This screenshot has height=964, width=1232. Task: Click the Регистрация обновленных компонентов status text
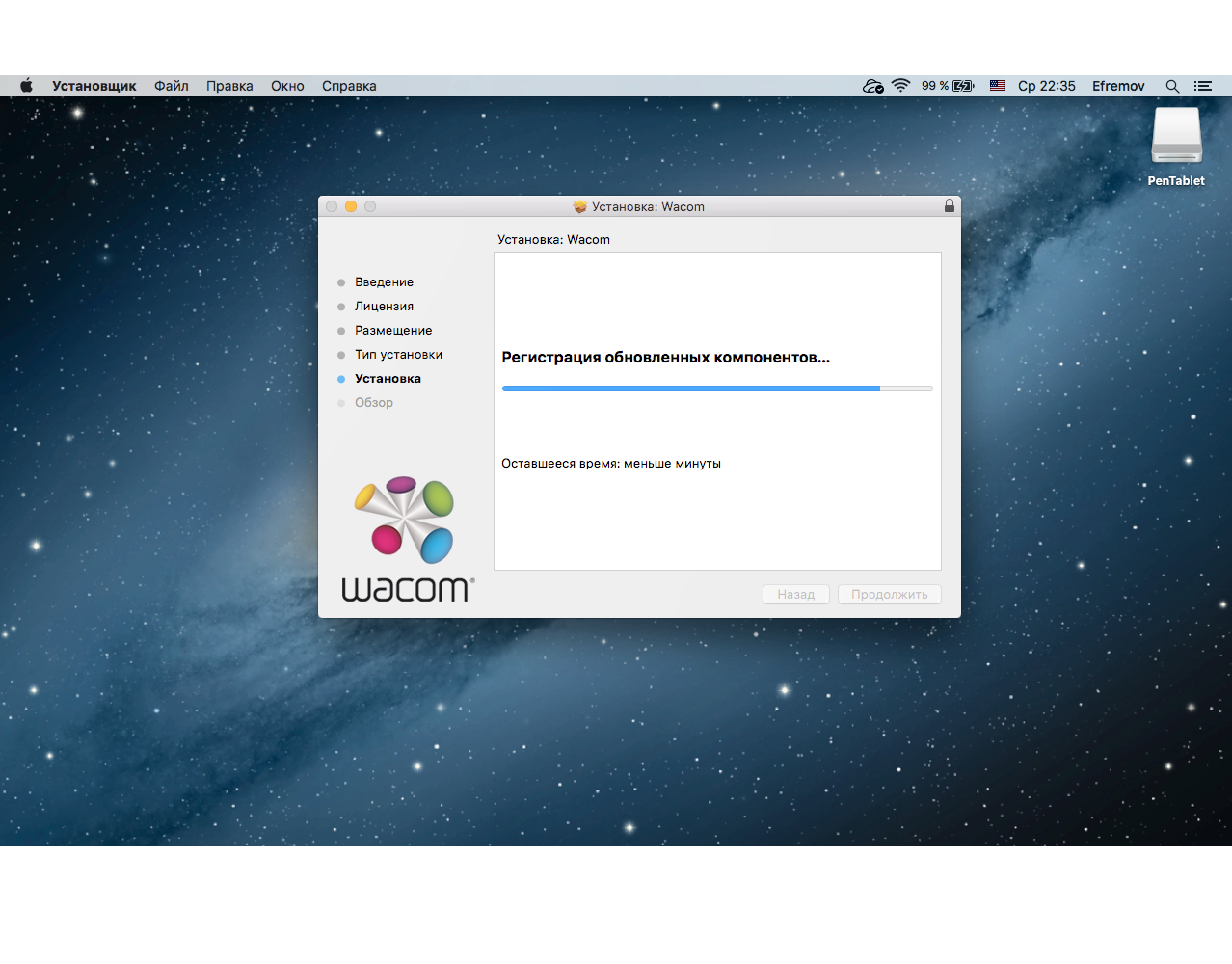(666, 358)
